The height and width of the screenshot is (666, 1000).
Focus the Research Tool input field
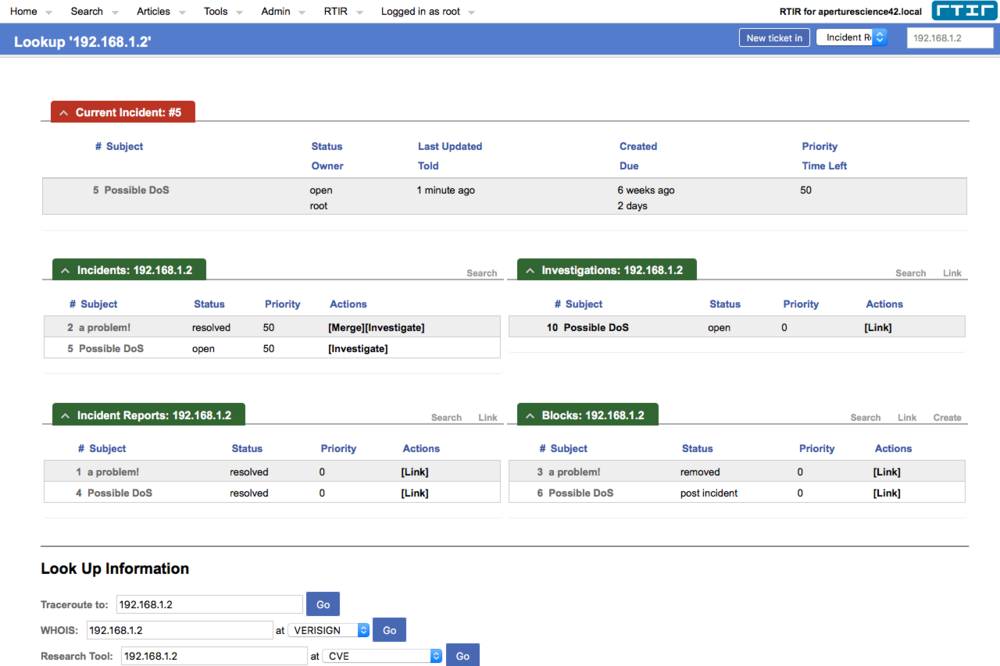tap(214, 656)
